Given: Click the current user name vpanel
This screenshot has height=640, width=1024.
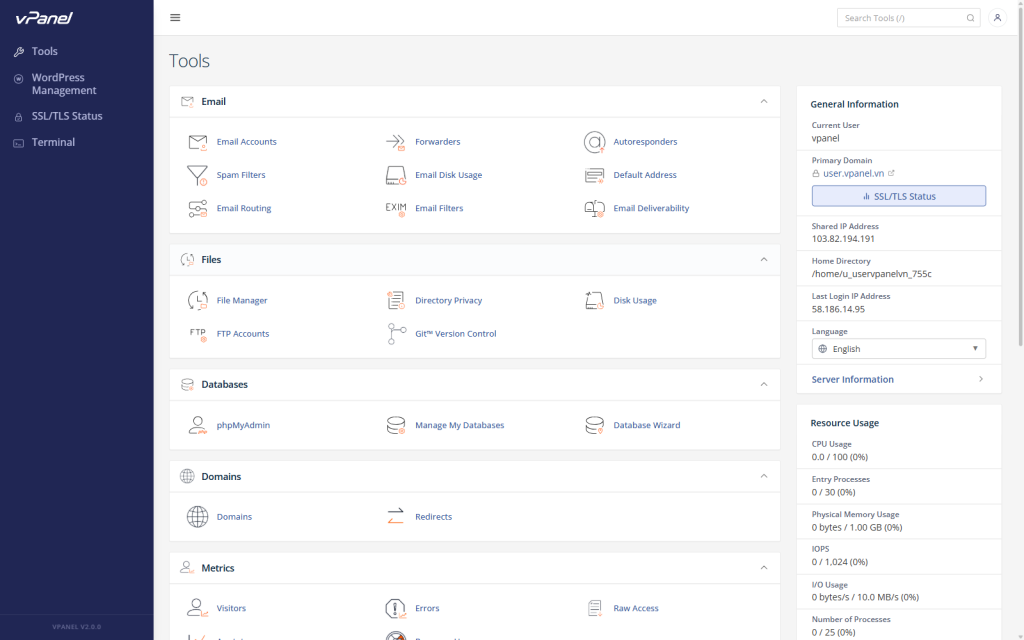Looking at the screenshot, I should [825, 138].
